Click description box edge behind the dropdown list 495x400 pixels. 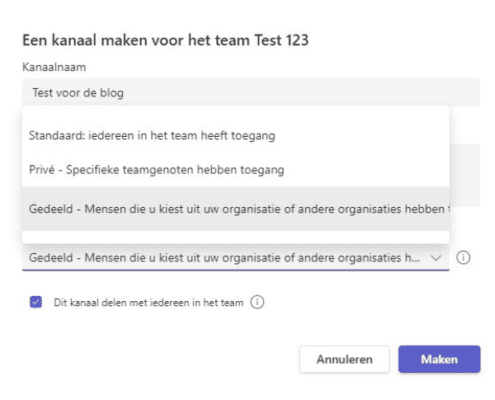[465, 175]
